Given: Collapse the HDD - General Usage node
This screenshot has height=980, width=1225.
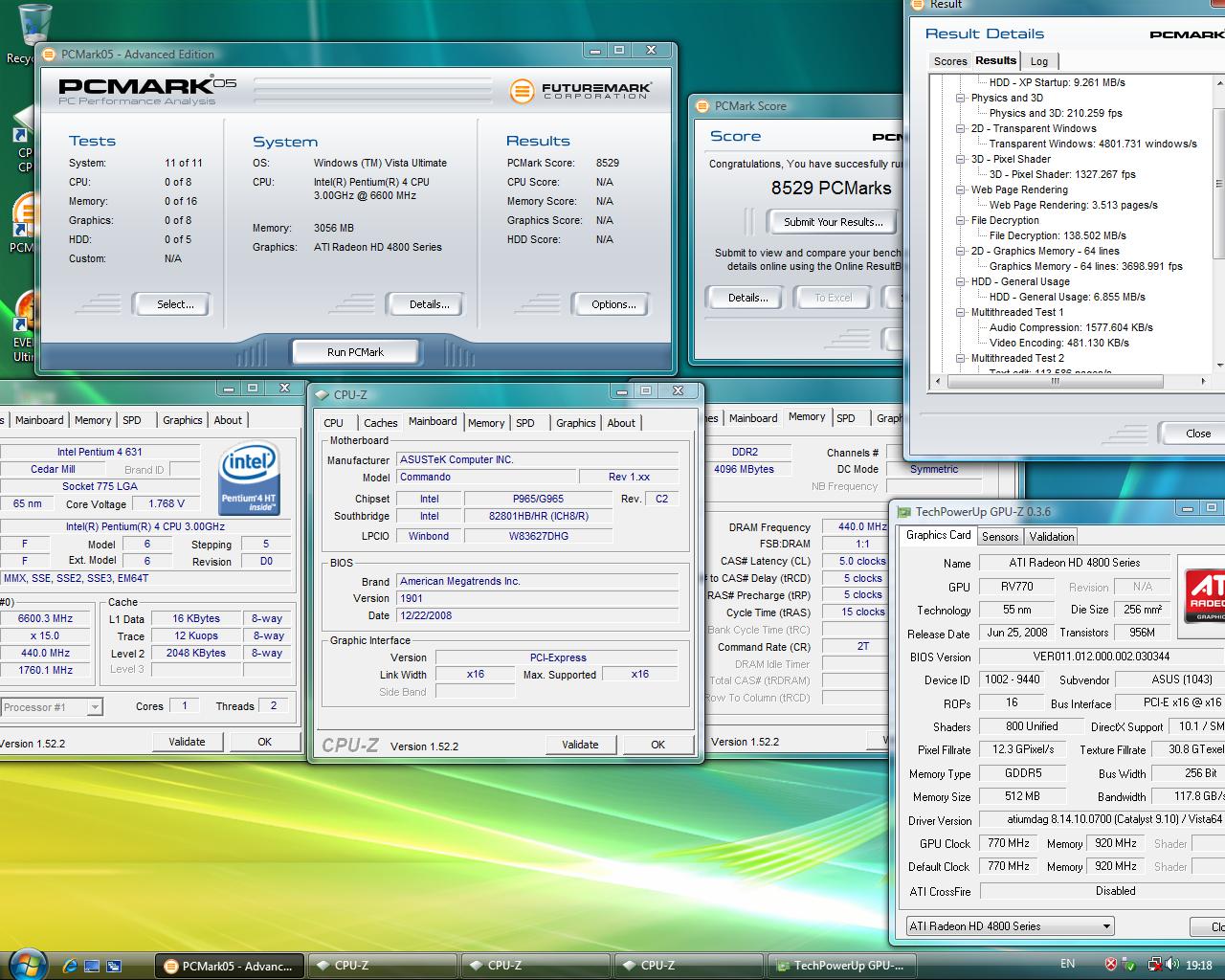Looking at the screenshot, I should pos(961,281).
